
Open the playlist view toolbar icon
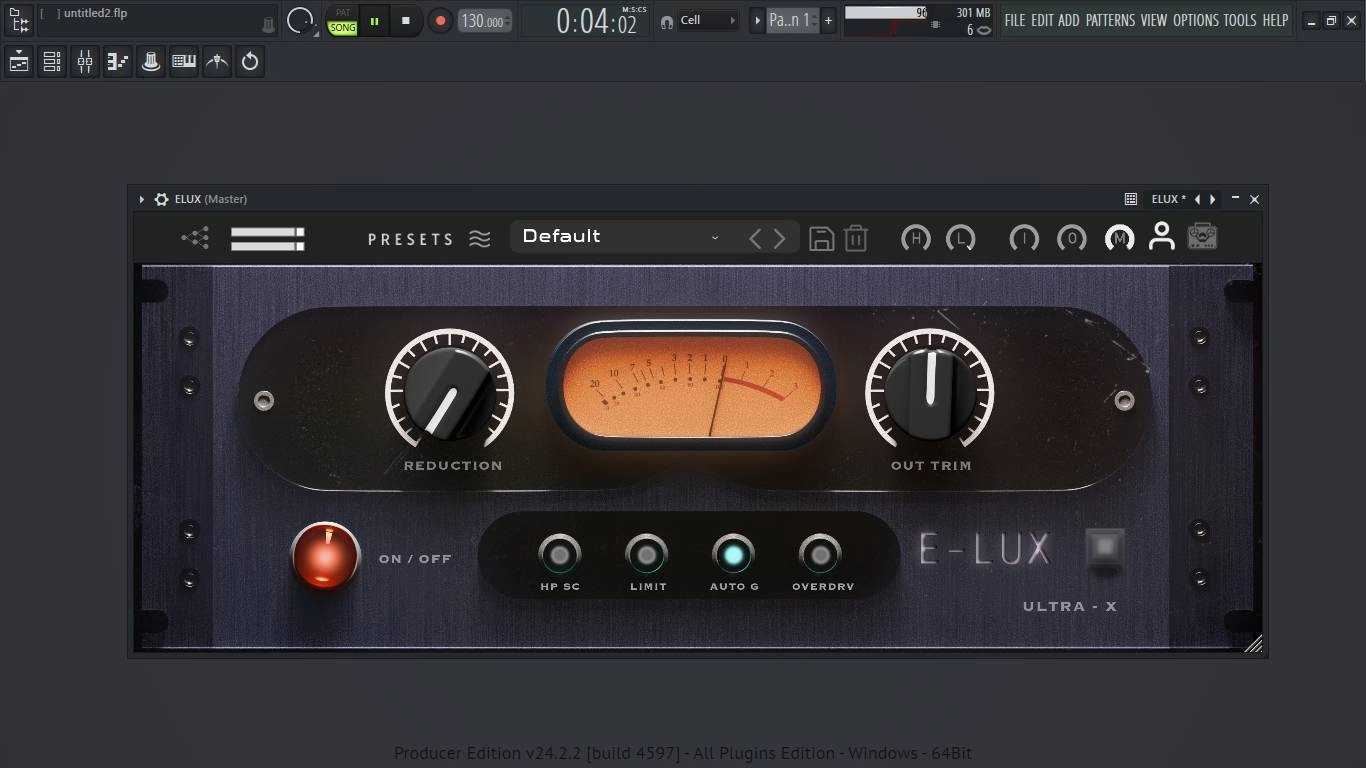point(19,62)
